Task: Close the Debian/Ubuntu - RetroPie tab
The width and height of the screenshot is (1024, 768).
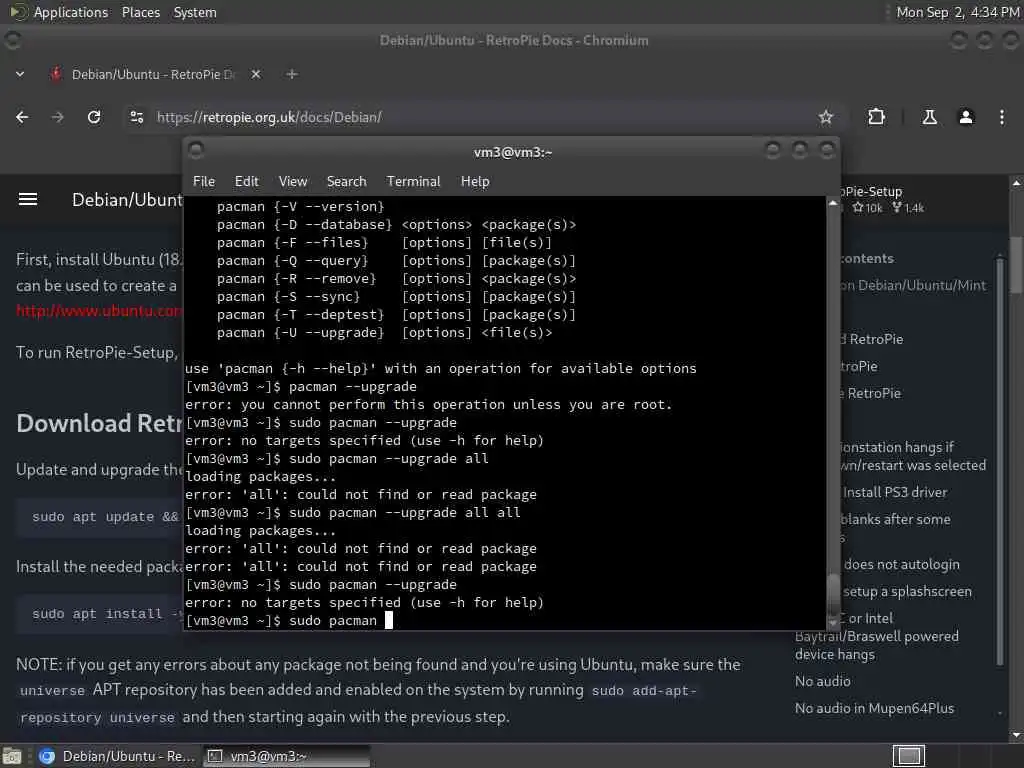Action: [x=256, y=74]
